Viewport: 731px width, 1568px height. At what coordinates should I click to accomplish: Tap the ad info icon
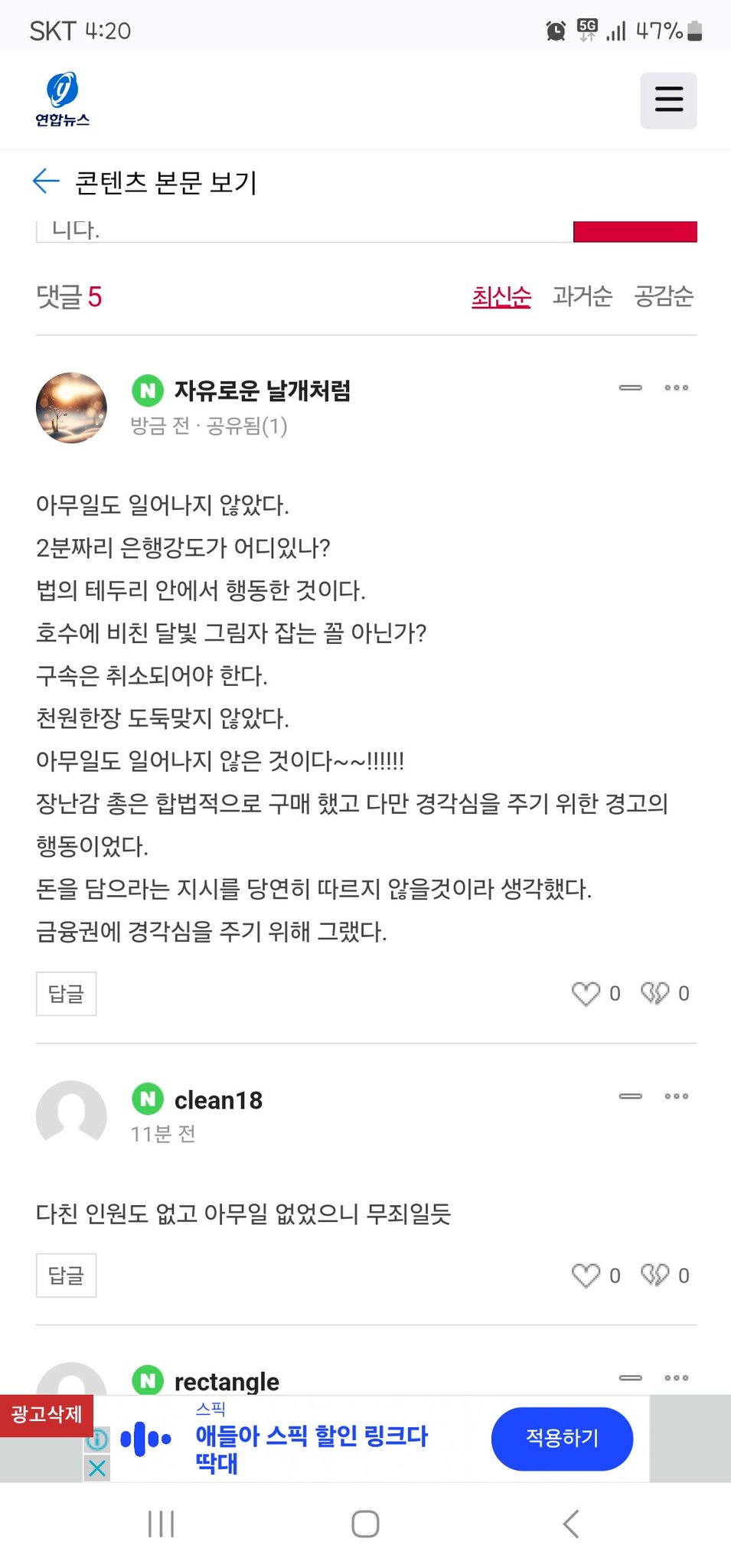[x=97, y=1439]
